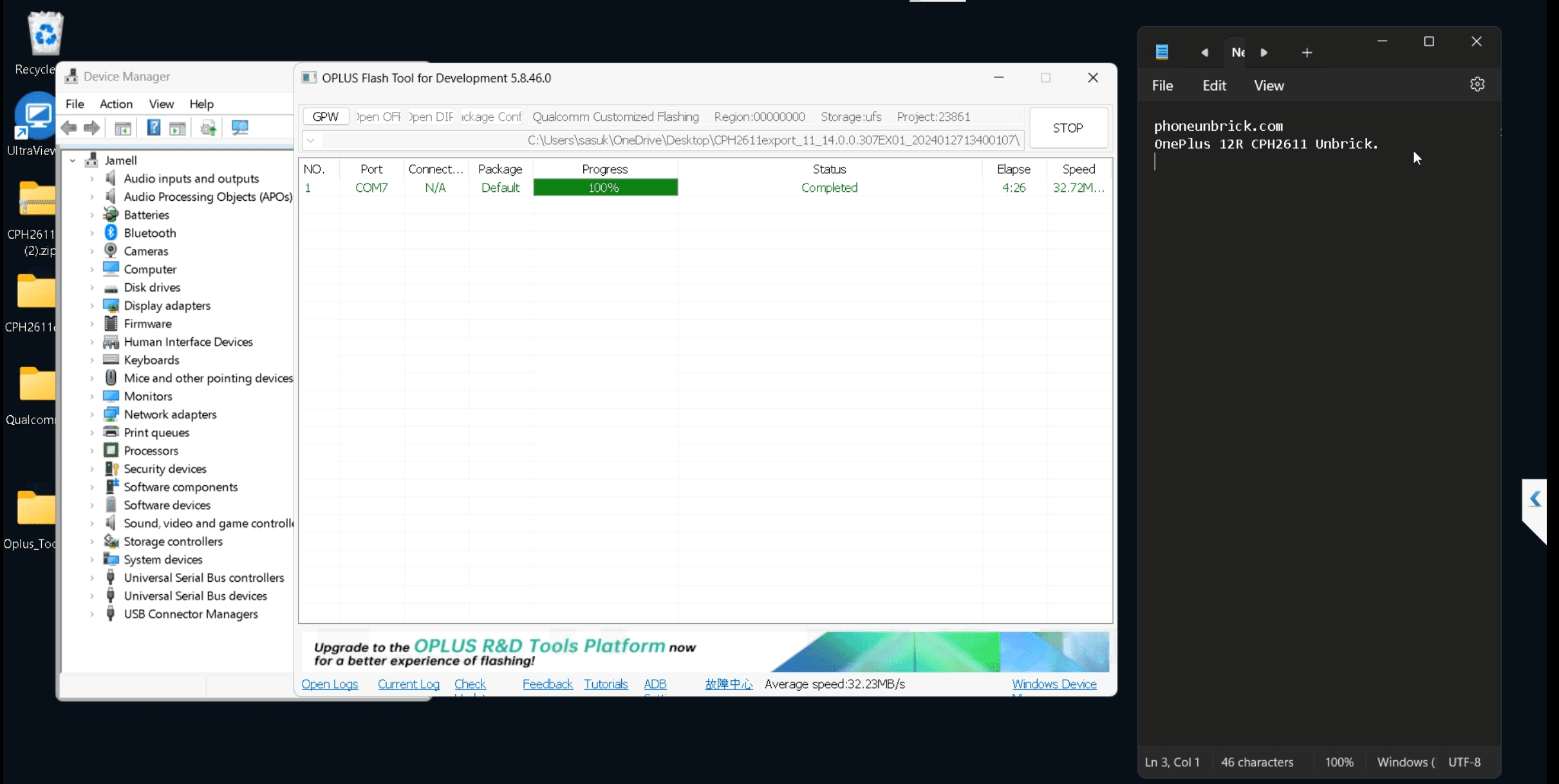Click Device Manager Back arrow toolbar icon
The height and width of the screenshot is (784, 1559).
pos(69,127)
